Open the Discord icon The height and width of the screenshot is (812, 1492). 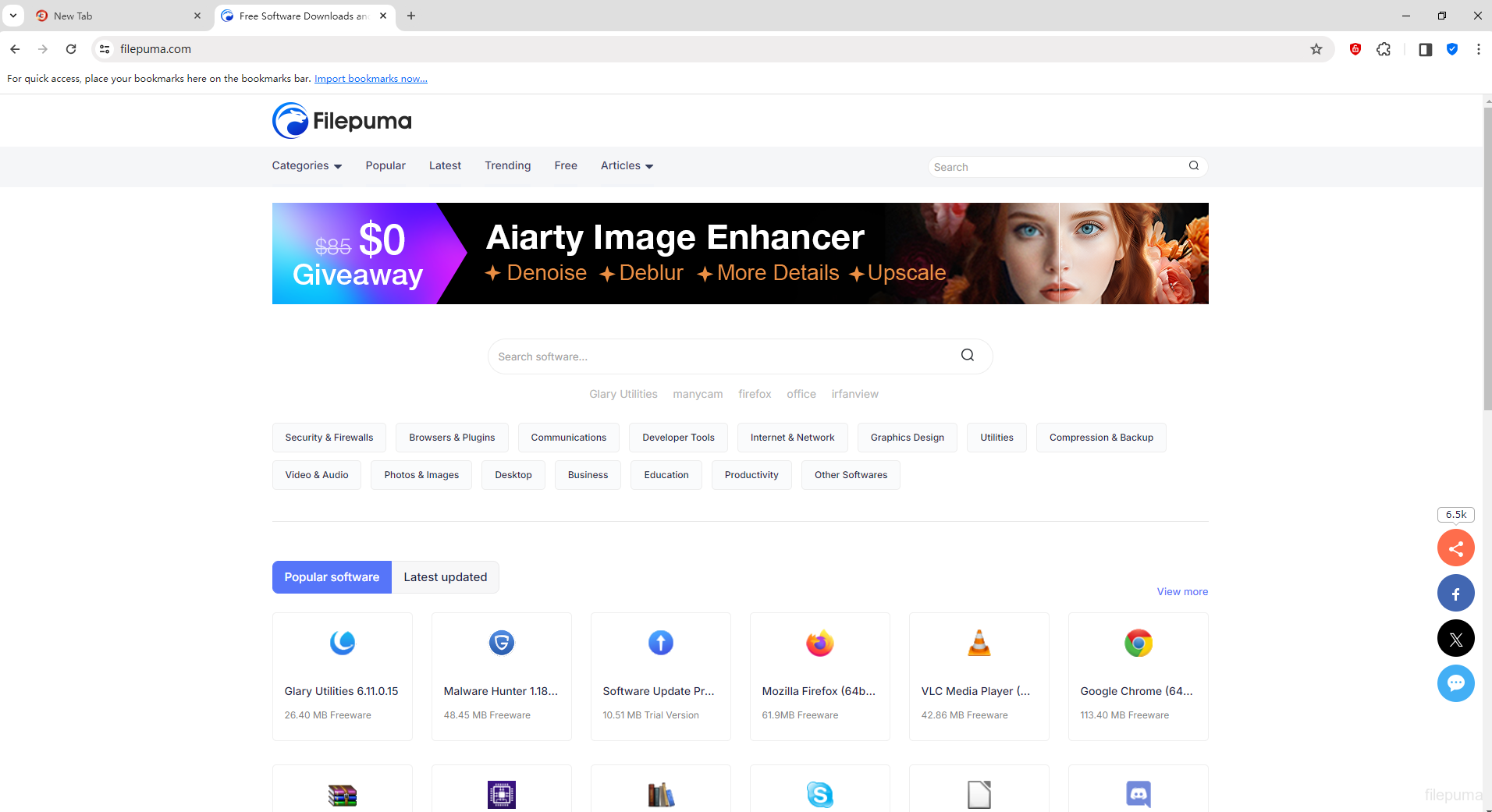tap(1138, 795)
